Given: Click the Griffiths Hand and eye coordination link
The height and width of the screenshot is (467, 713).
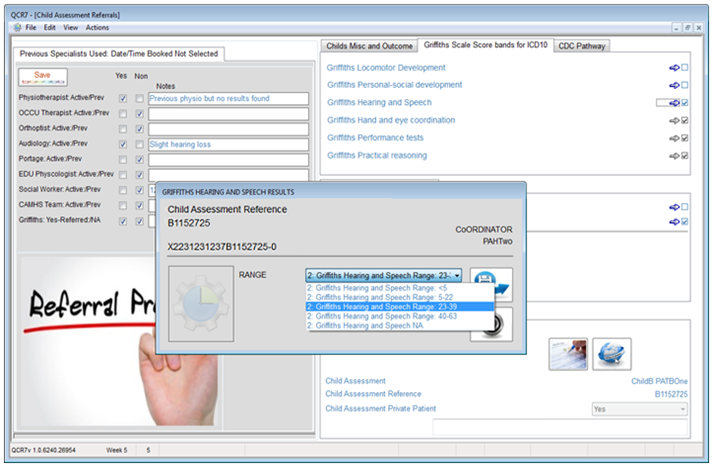Looking at the screenshot, I should coord(392,120).
